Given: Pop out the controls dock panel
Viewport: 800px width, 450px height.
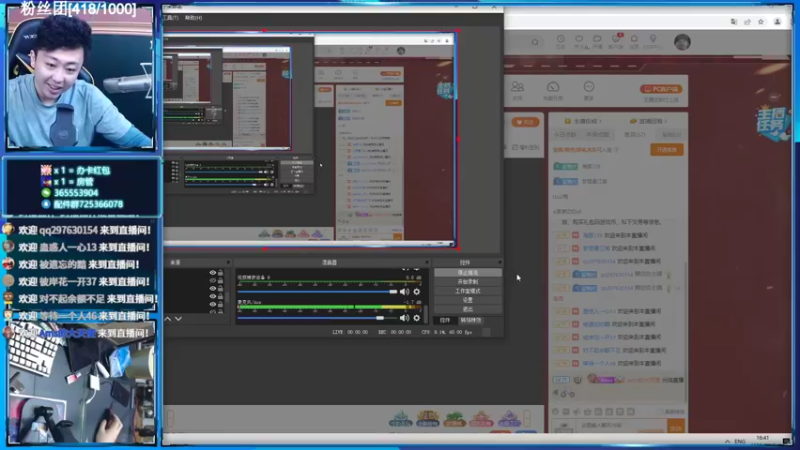Looking at the screenshot, I should pyautogui.click(x=499, y=262).
